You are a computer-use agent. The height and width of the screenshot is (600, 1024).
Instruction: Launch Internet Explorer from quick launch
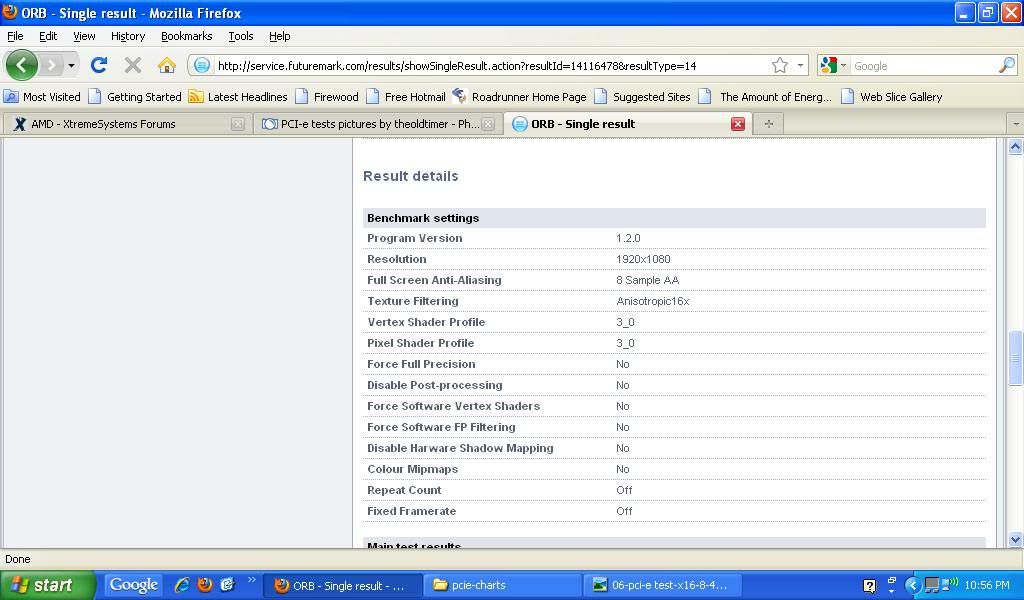(x=182, y=585)
